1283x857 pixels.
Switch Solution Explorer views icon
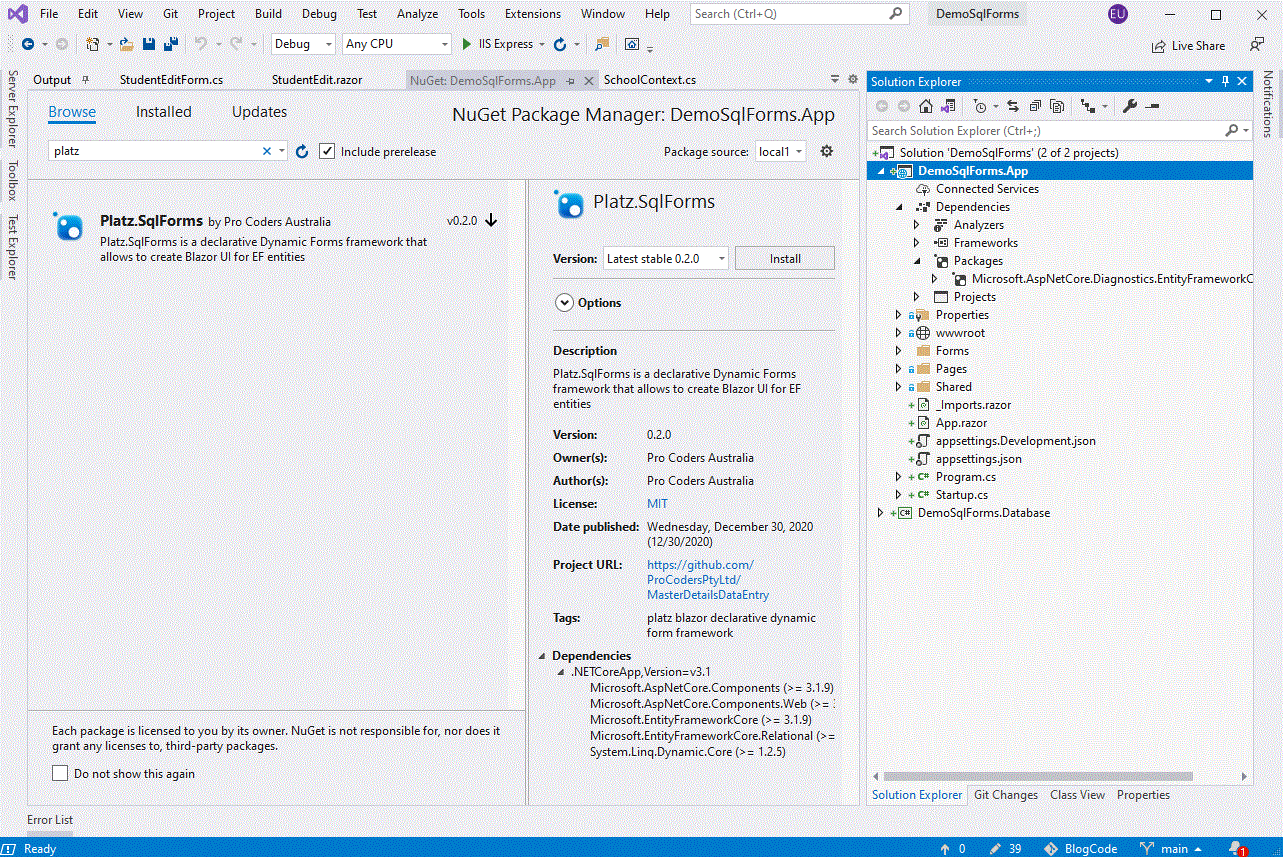[x=948, y=106]
